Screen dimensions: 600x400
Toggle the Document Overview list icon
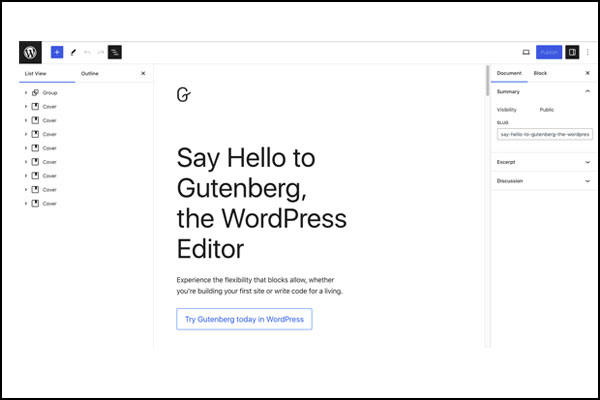[115, 52]
